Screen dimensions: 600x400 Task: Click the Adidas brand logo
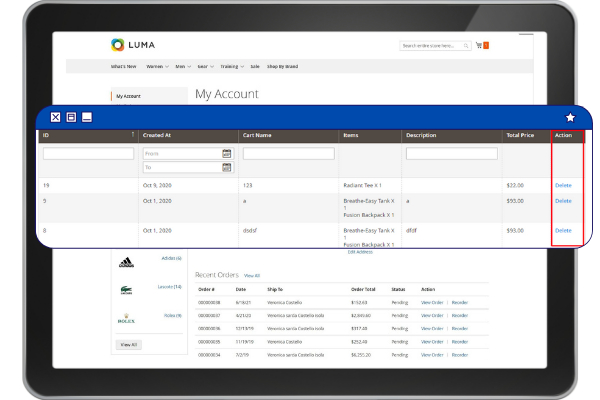127,263
